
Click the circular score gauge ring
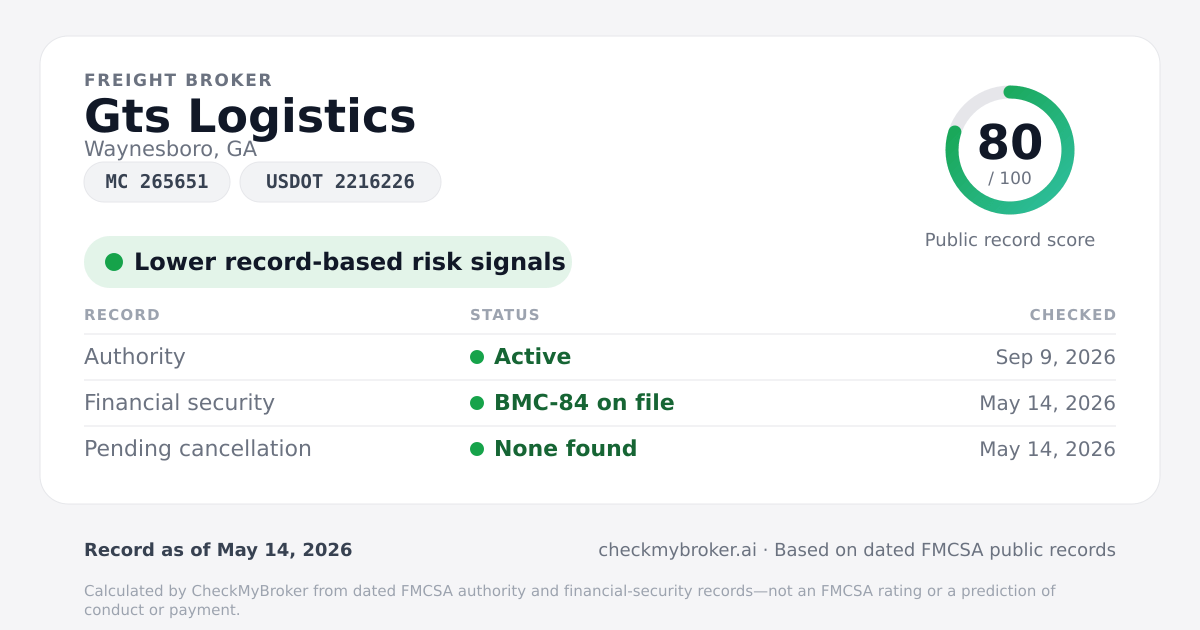point(1010,150)
